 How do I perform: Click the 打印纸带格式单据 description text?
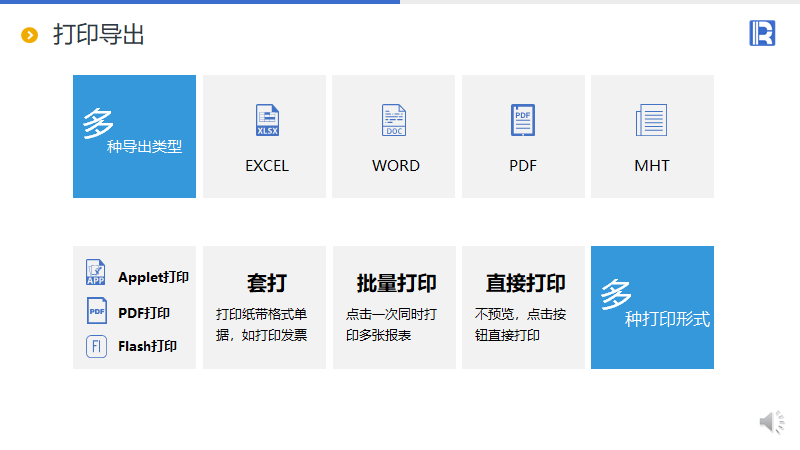click(261, 324)
